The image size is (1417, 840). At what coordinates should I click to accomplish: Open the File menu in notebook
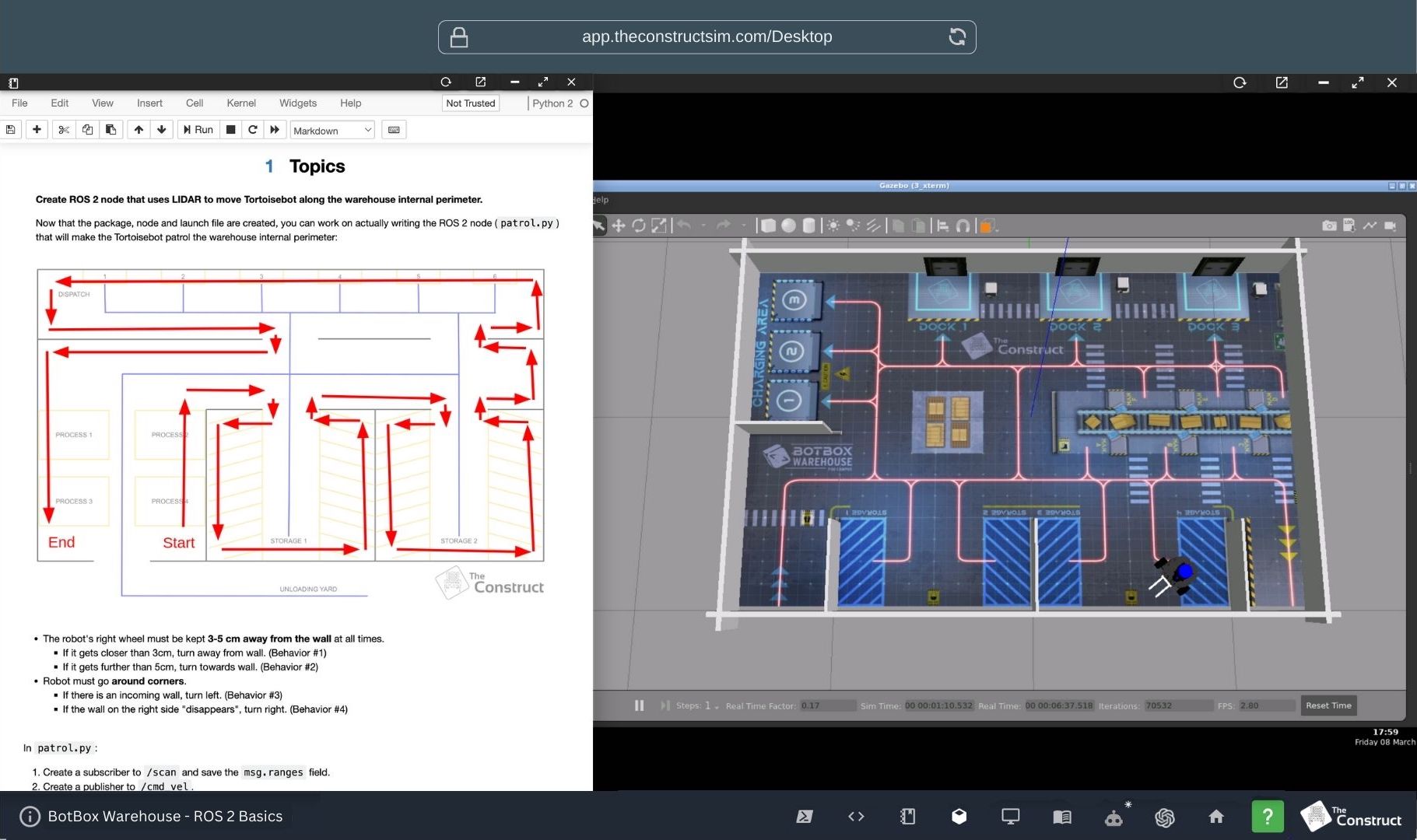coord(19,103)
